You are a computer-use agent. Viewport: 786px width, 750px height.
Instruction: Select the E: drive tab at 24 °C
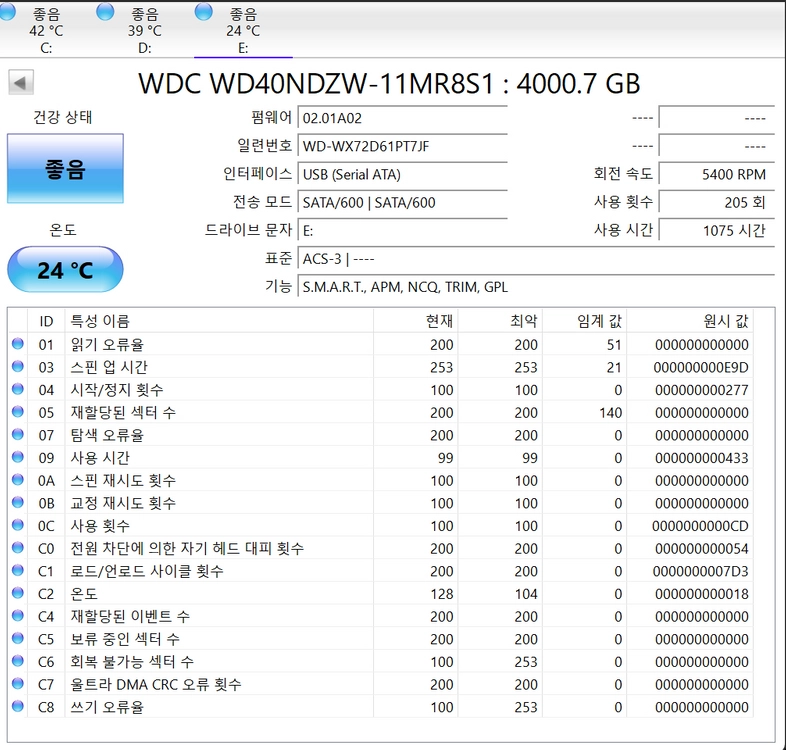pos(243,30)
